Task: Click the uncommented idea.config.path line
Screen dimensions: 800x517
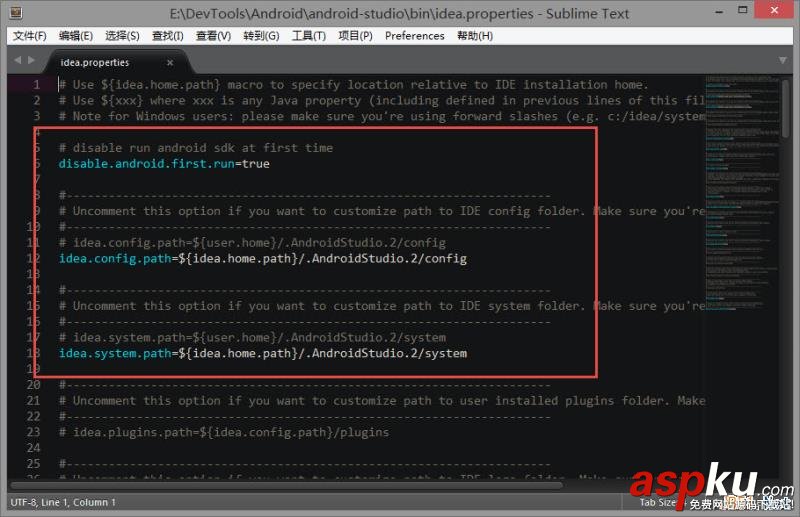Action: pos(263,259)
